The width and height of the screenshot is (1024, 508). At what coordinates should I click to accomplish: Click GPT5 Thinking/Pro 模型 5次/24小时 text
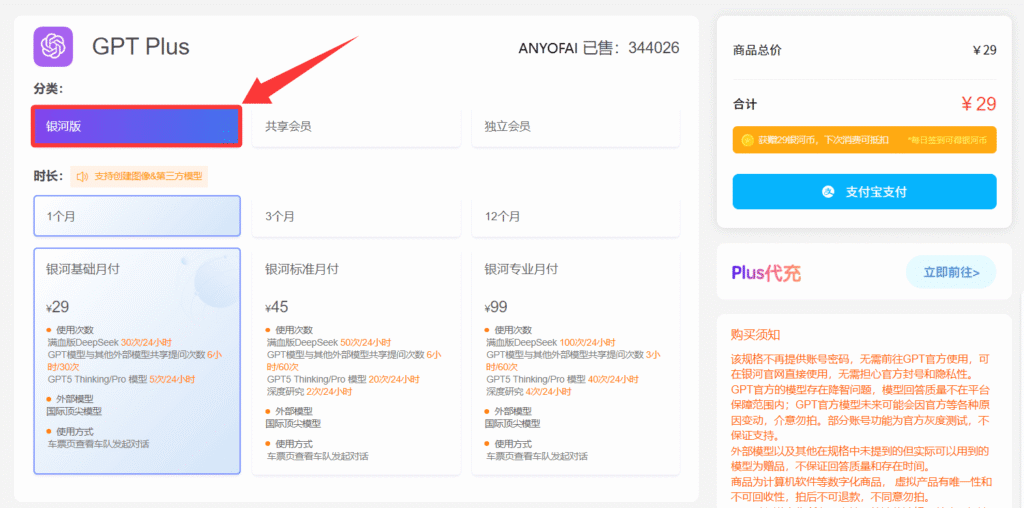[121, 379]
